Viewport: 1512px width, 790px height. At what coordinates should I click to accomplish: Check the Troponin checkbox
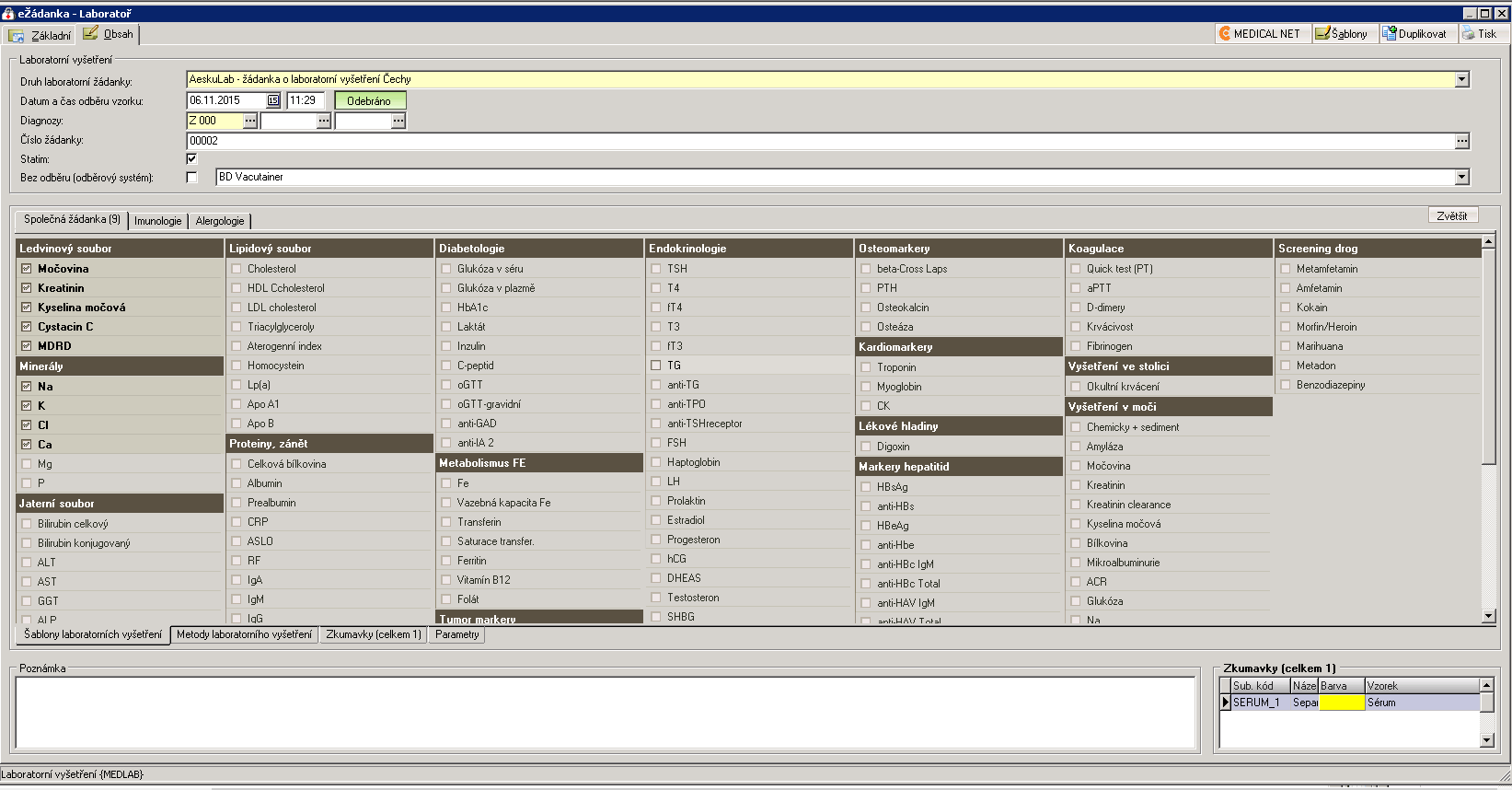pyautogui.click(x=866, y=367)
